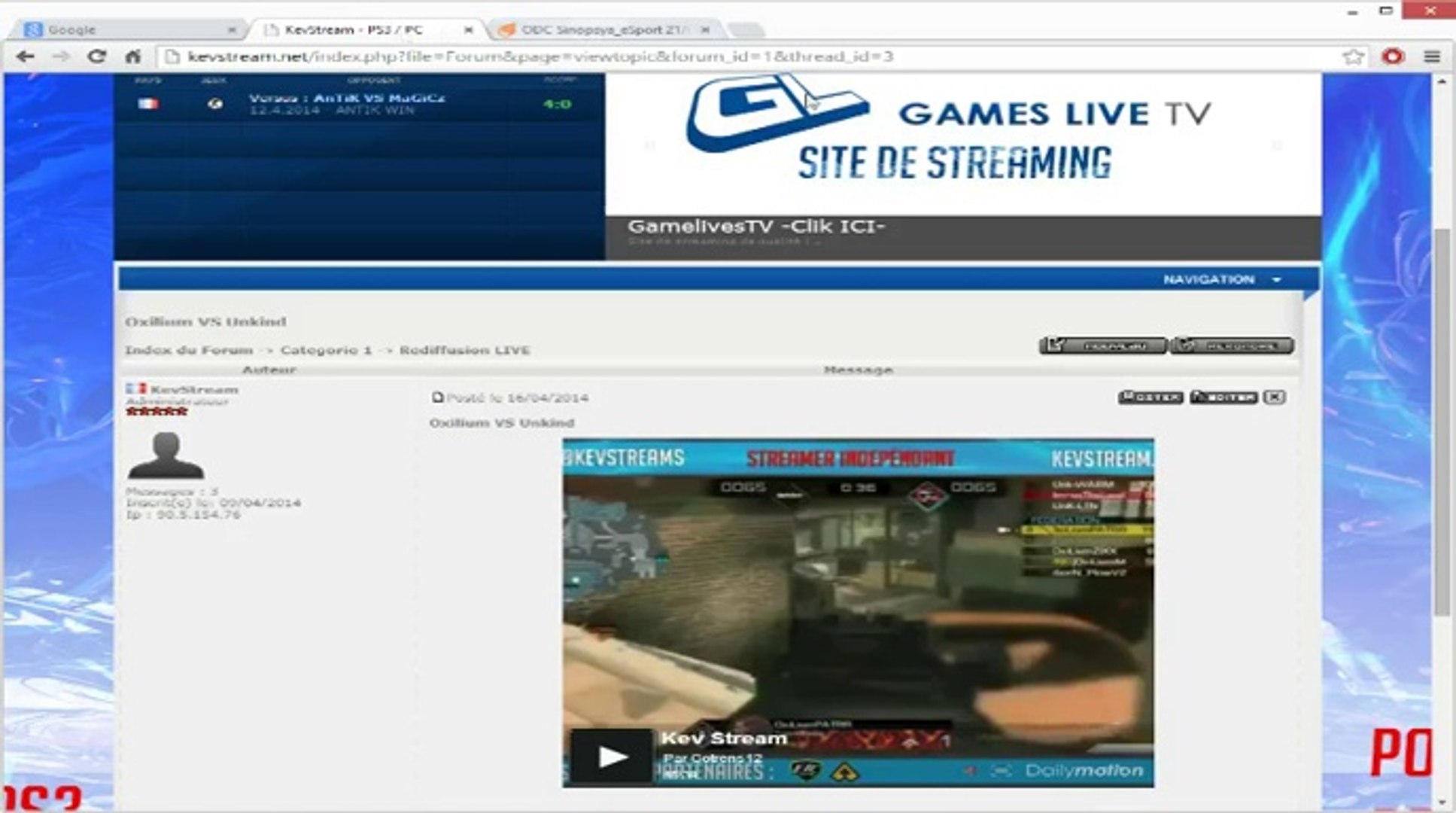Open the Index du Forum breadcrumb
The width and height of the screenshot is (1456, 813).
pyautogui.click(x=189, y=350)
